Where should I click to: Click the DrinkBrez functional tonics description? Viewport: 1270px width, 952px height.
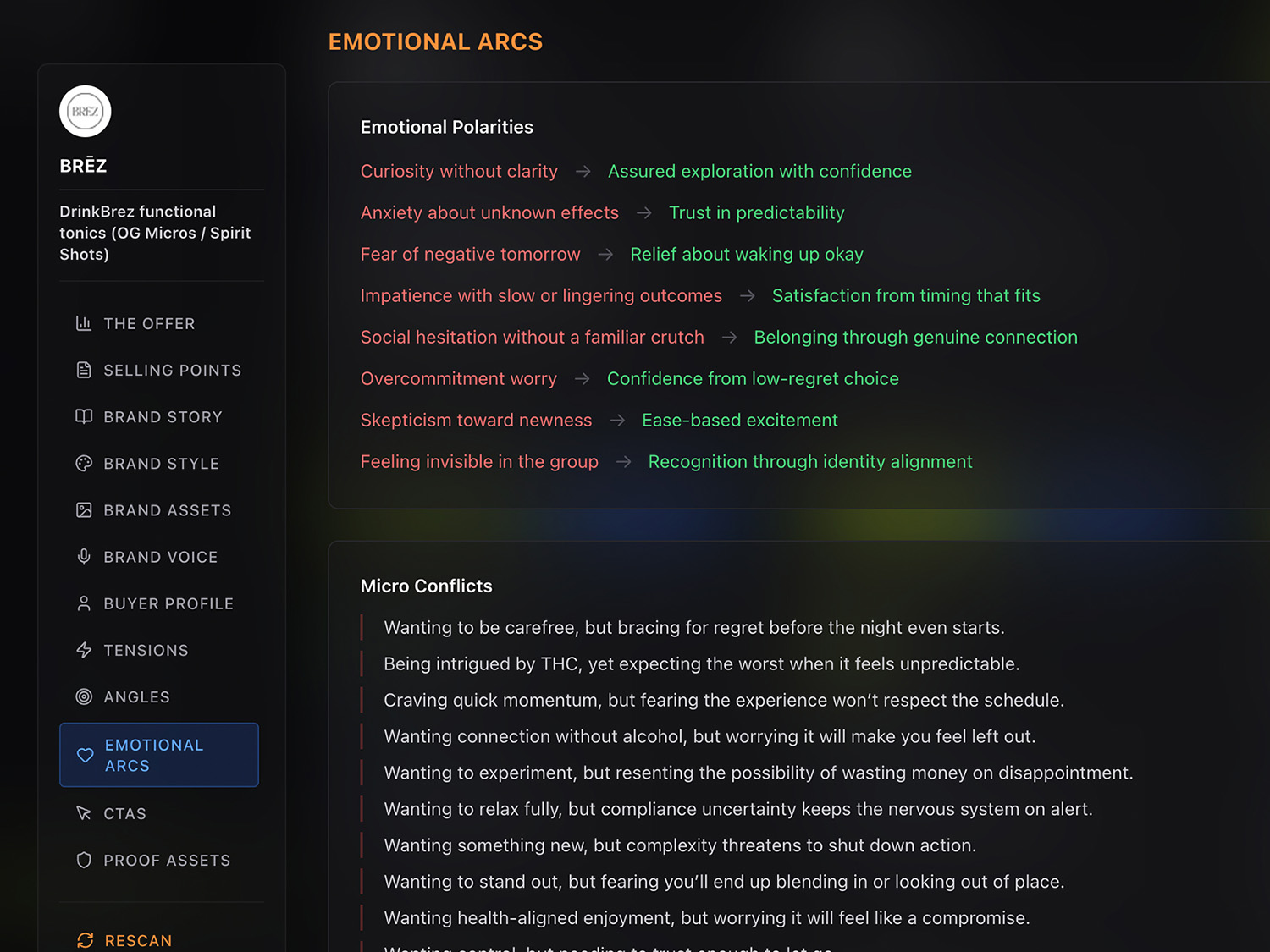[156, 233]
